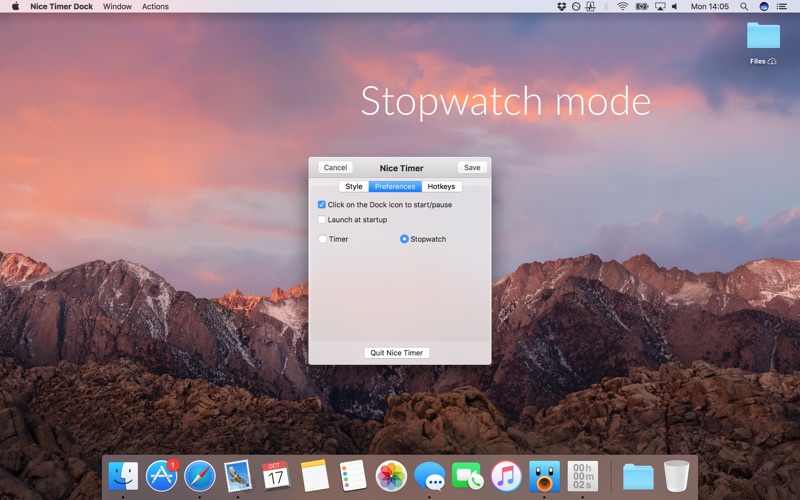Show battery status in menu bar
The image size is (800, 500).
click(641, 7)
